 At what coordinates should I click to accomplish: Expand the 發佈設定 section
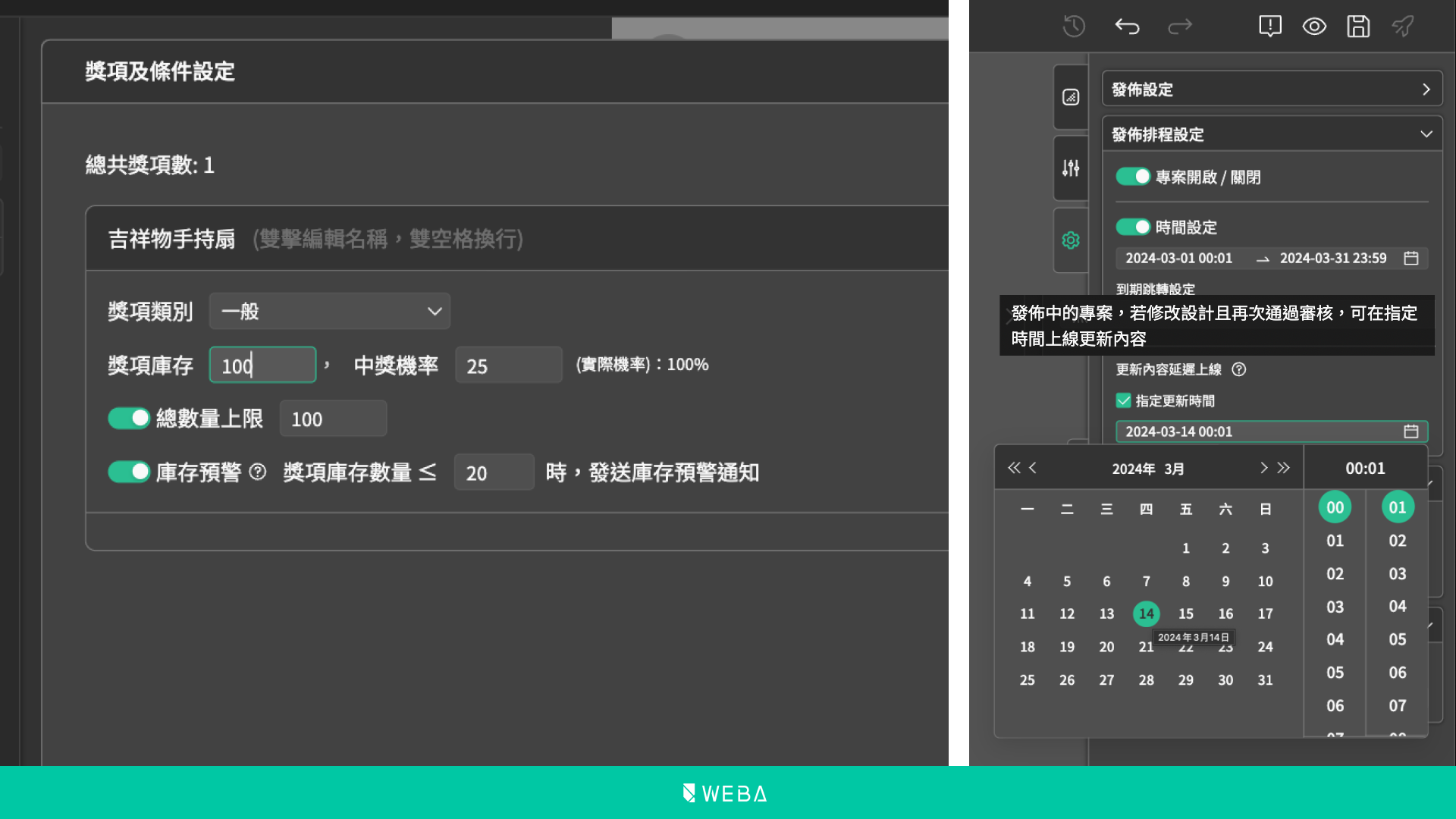click(x=1272, y=89)
